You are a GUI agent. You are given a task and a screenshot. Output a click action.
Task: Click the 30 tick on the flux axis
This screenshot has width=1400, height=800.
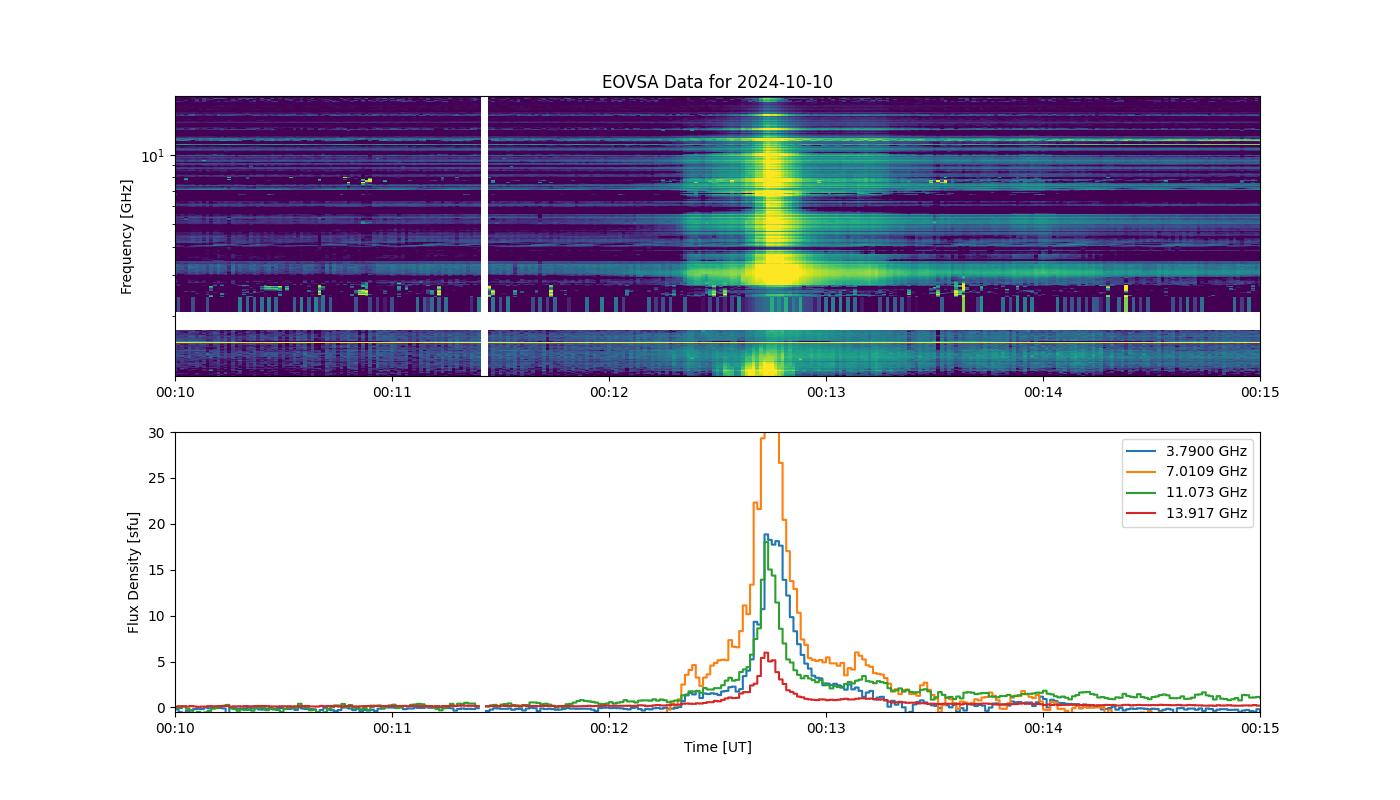(156, 433)
